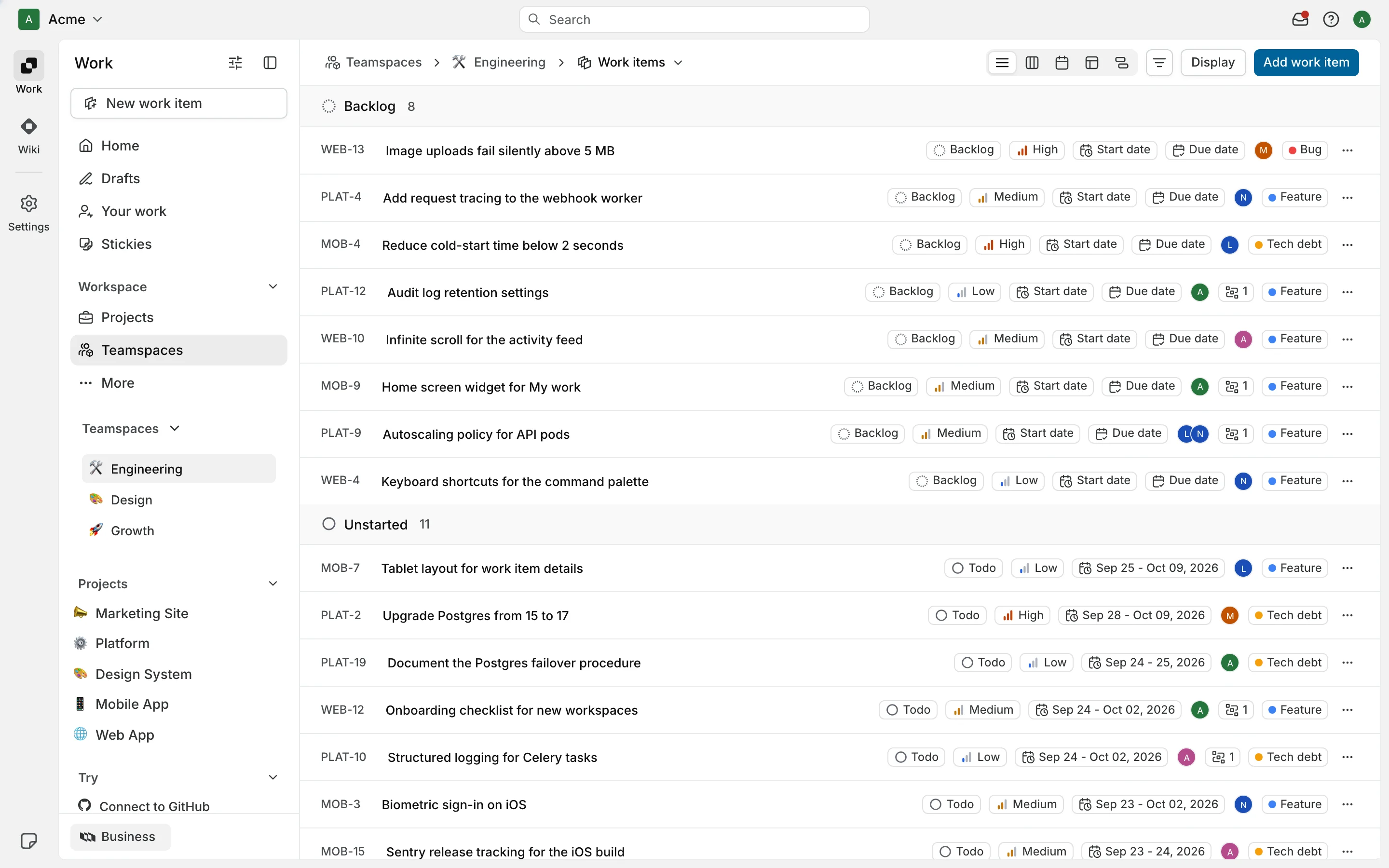
Task: Open sidebar preferences sliders icon
Action: click(x=235, y=63)
